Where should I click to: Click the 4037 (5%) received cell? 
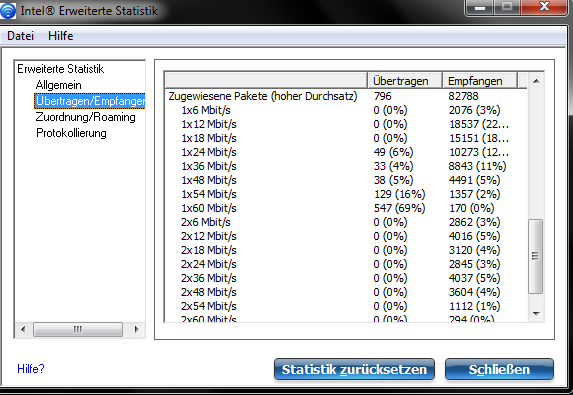475,278
